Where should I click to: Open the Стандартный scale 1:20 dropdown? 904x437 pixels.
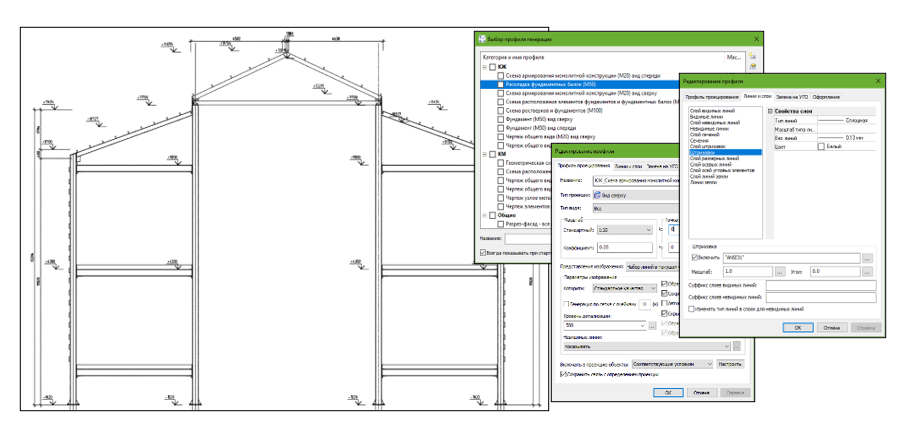tap(625, 229)
